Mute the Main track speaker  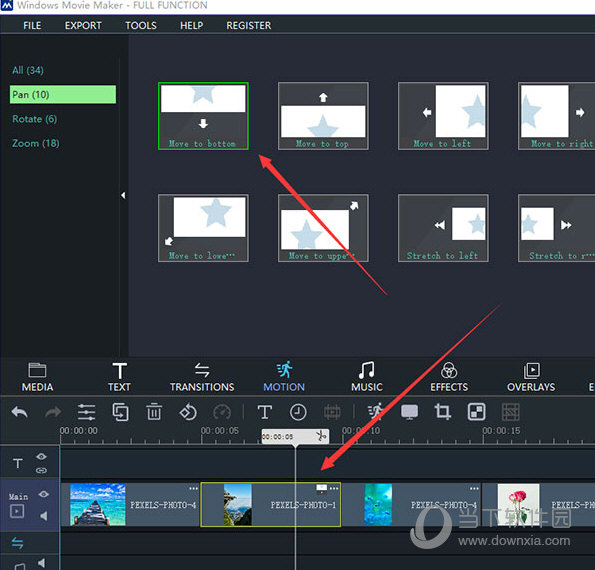(x=44, y=516)
